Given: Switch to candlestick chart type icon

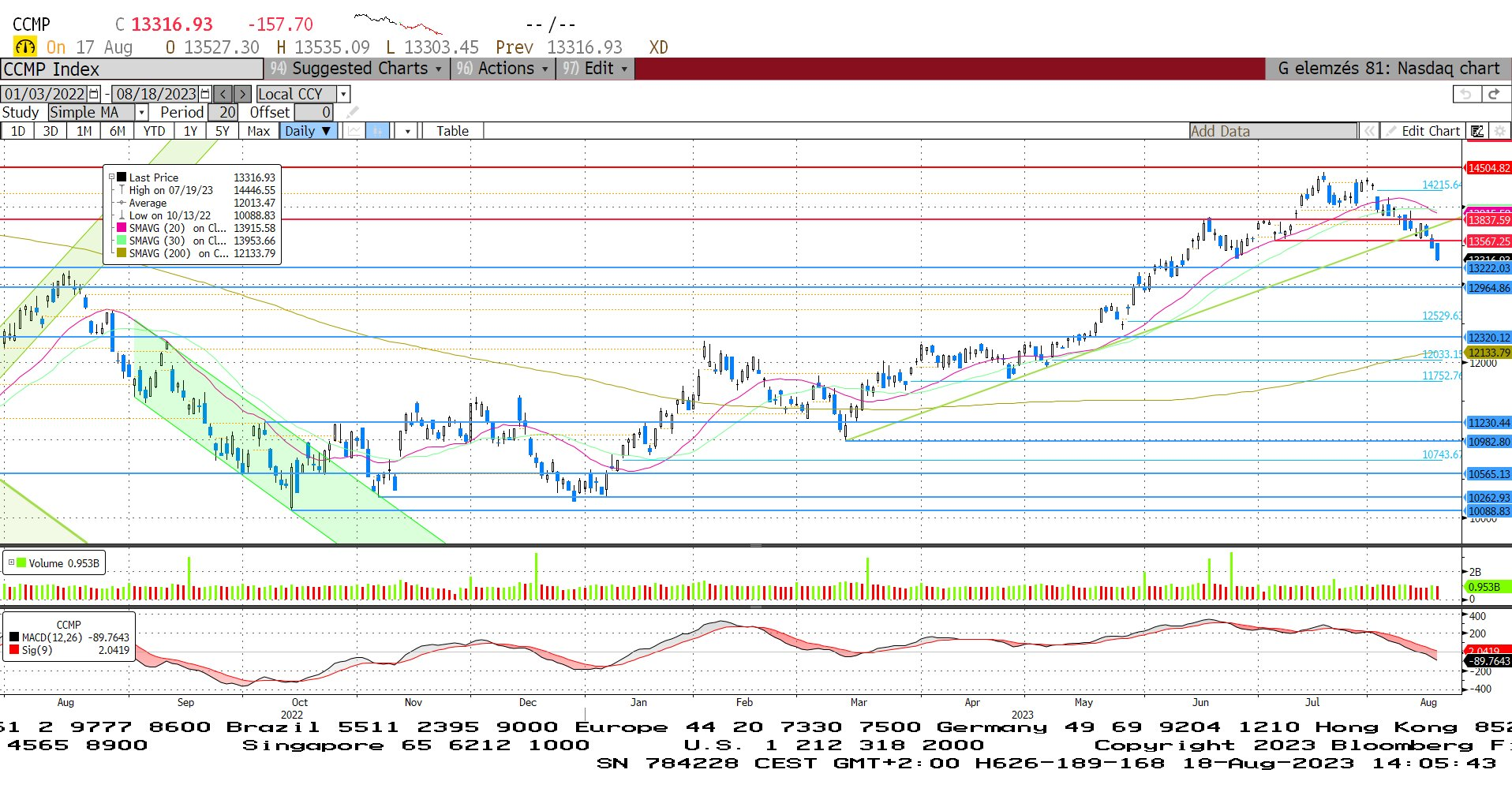Looking at the screenshot, I should point(377,131).
